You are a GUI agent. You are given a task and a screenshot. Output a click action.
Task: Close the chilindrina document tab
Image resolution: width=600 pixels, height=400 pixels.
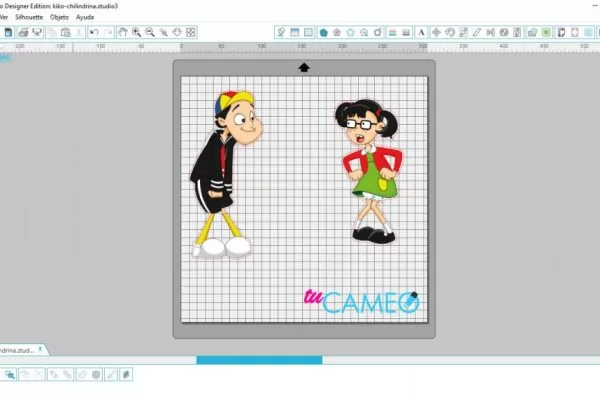coord(40,349)
